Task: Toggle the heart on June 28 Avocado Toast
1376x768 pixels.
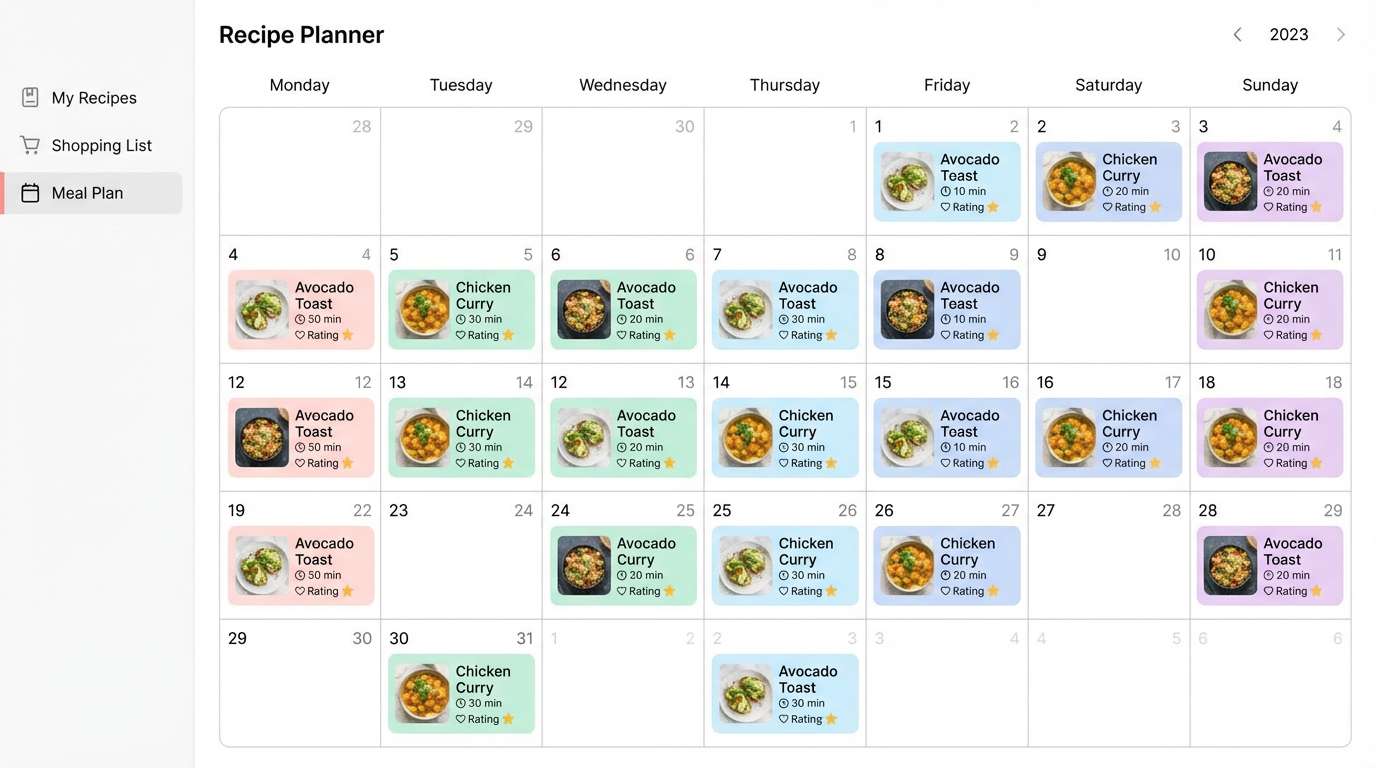Action: pyautogui.click(x=1269, y=591)
